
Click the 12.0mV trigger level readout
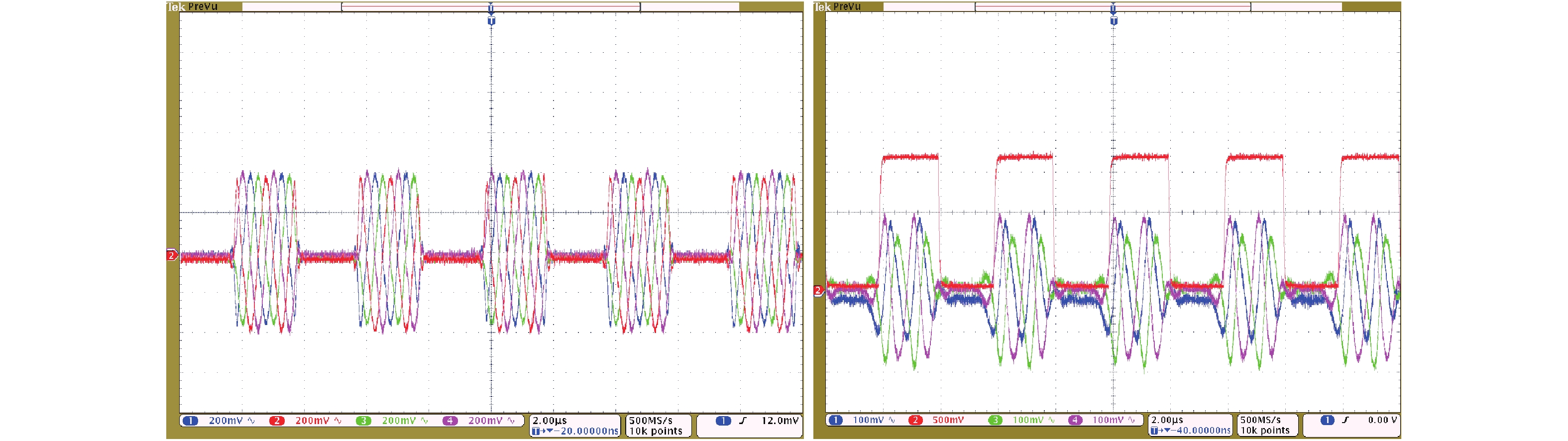(779, 420)
